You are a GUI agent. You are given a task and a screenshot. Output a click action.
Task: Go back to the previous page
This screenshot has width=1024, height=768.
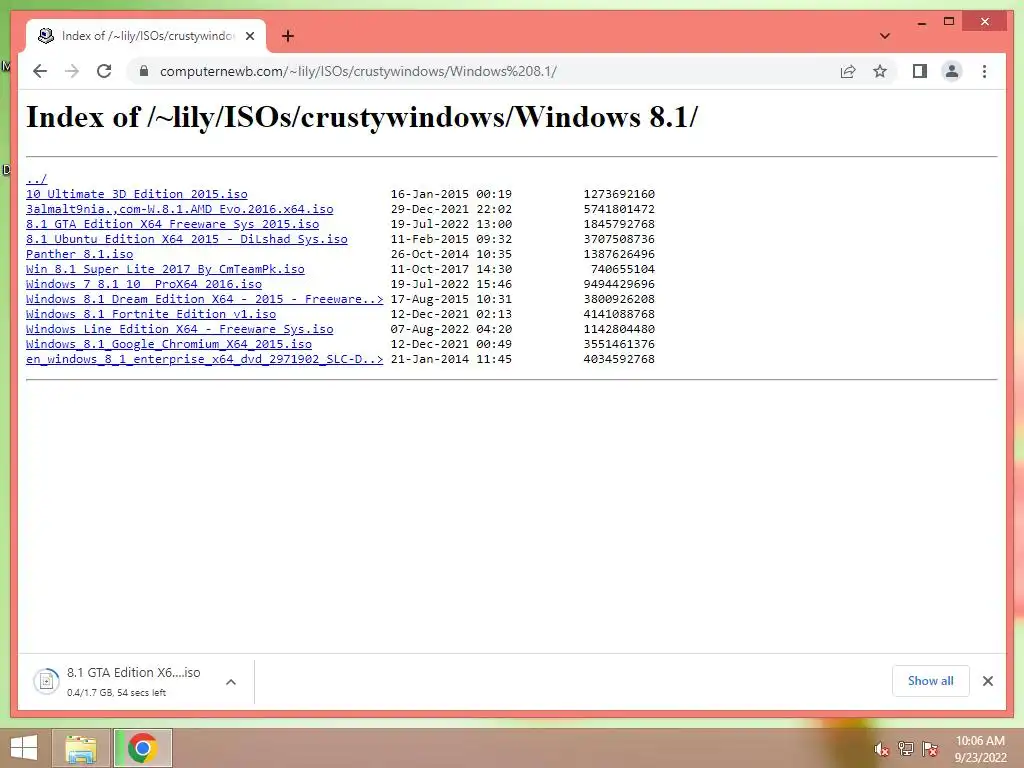(x=40, y=71)
